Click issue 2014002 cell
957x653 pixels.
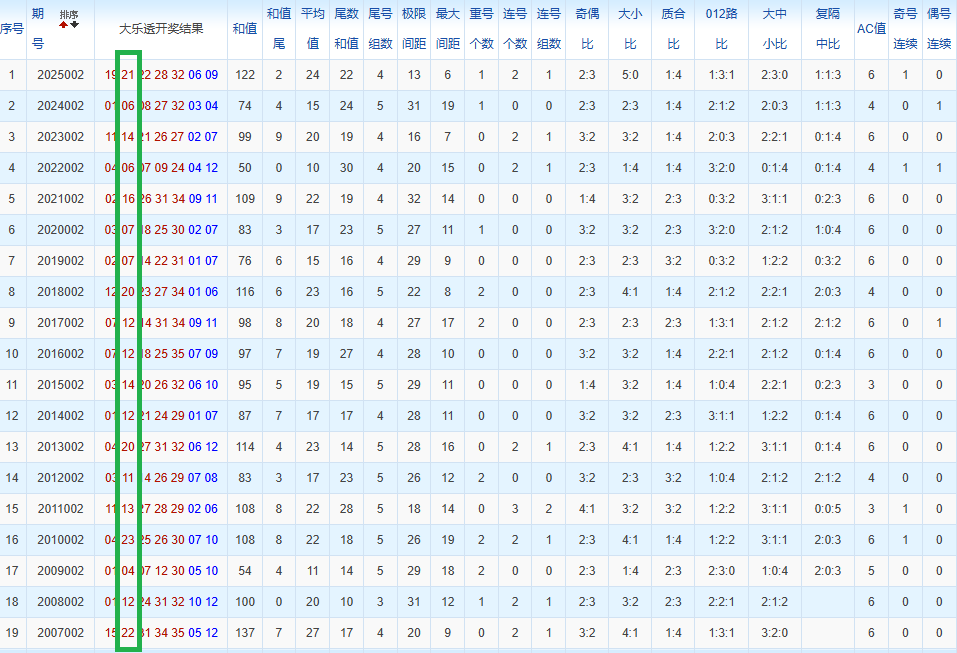tap(60, 416)
